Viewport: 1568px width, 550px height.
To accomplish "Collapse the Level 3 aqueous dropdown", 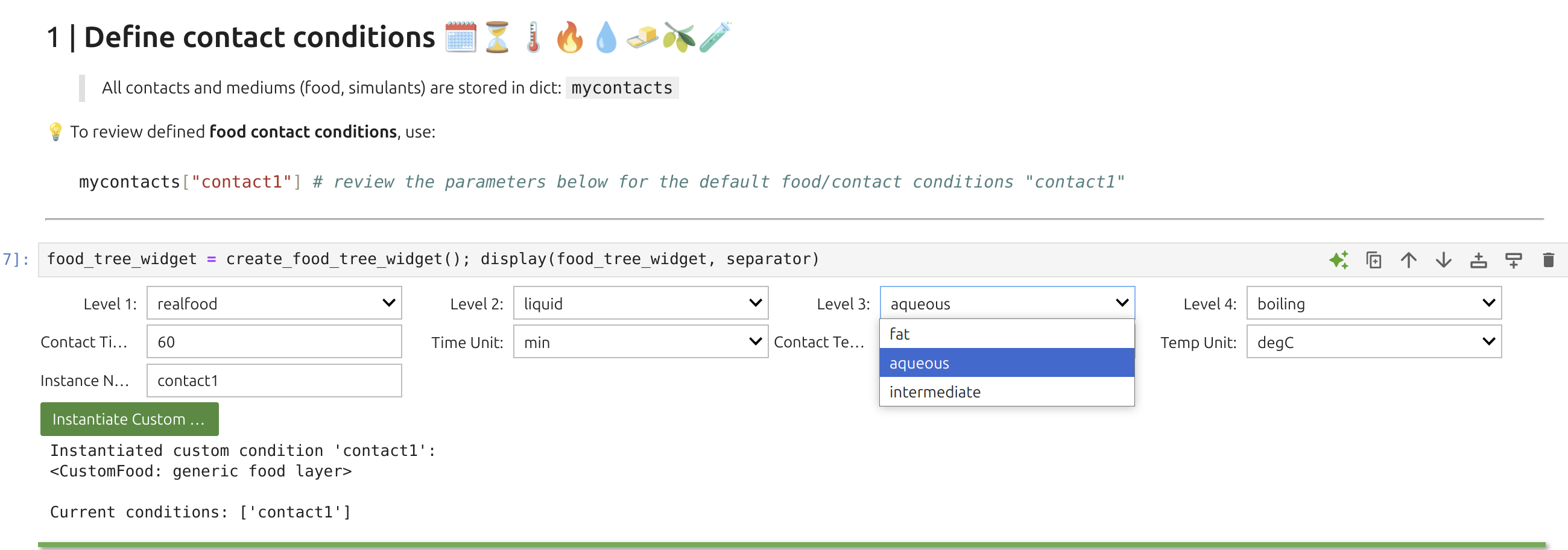I will [x=1007, y=303].
